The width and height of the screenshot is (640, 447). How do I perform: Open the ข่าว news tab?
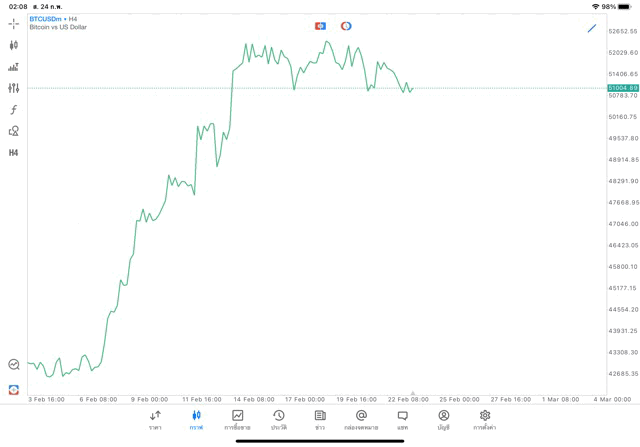click(320, 420)
